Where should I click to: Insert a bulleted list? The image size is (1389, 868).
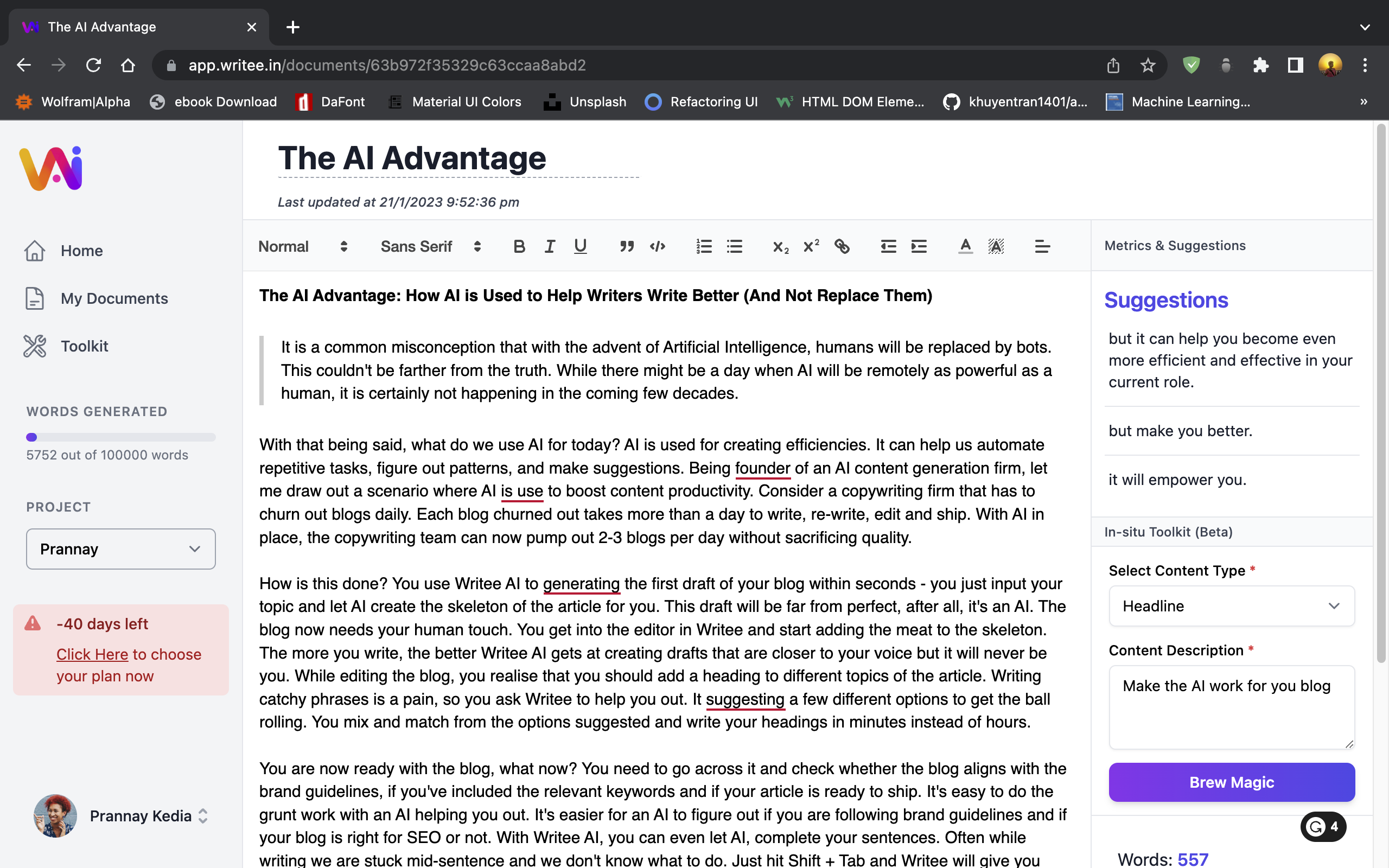click(734, 246)
